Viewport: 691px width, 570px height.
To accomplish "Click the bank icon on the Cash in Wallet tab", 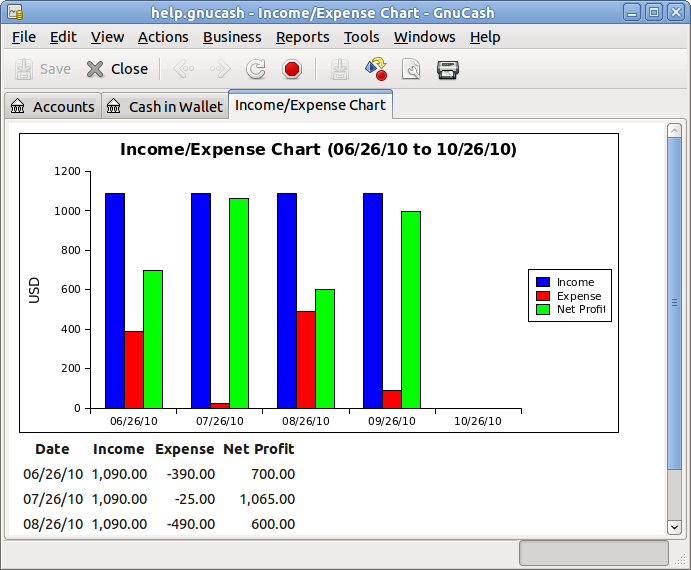I will tap(113, 106).
